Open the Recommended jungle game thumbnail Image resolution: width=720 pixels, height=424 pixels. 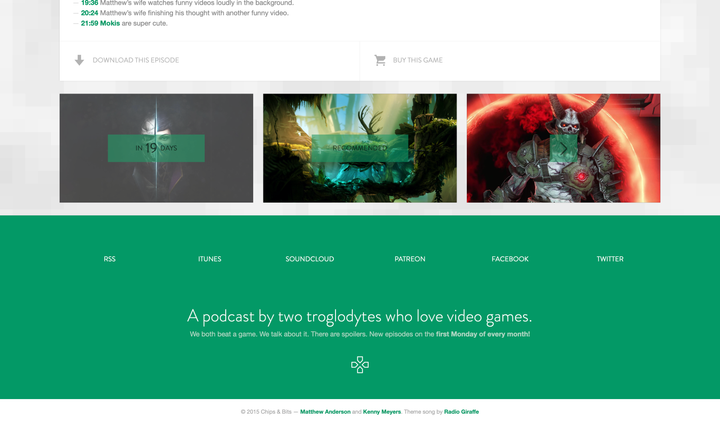pyautogui.click(x=360, y=148)
